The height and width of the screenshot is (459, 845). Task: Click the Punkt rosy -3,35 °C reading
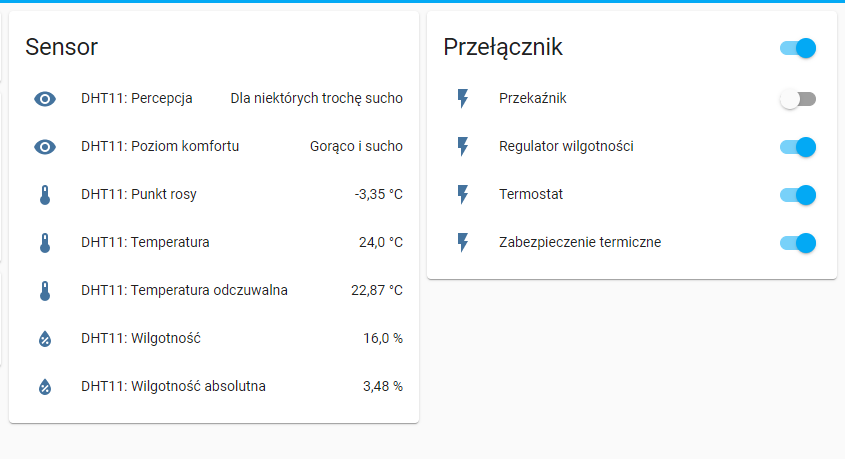(x=378, y=194)
